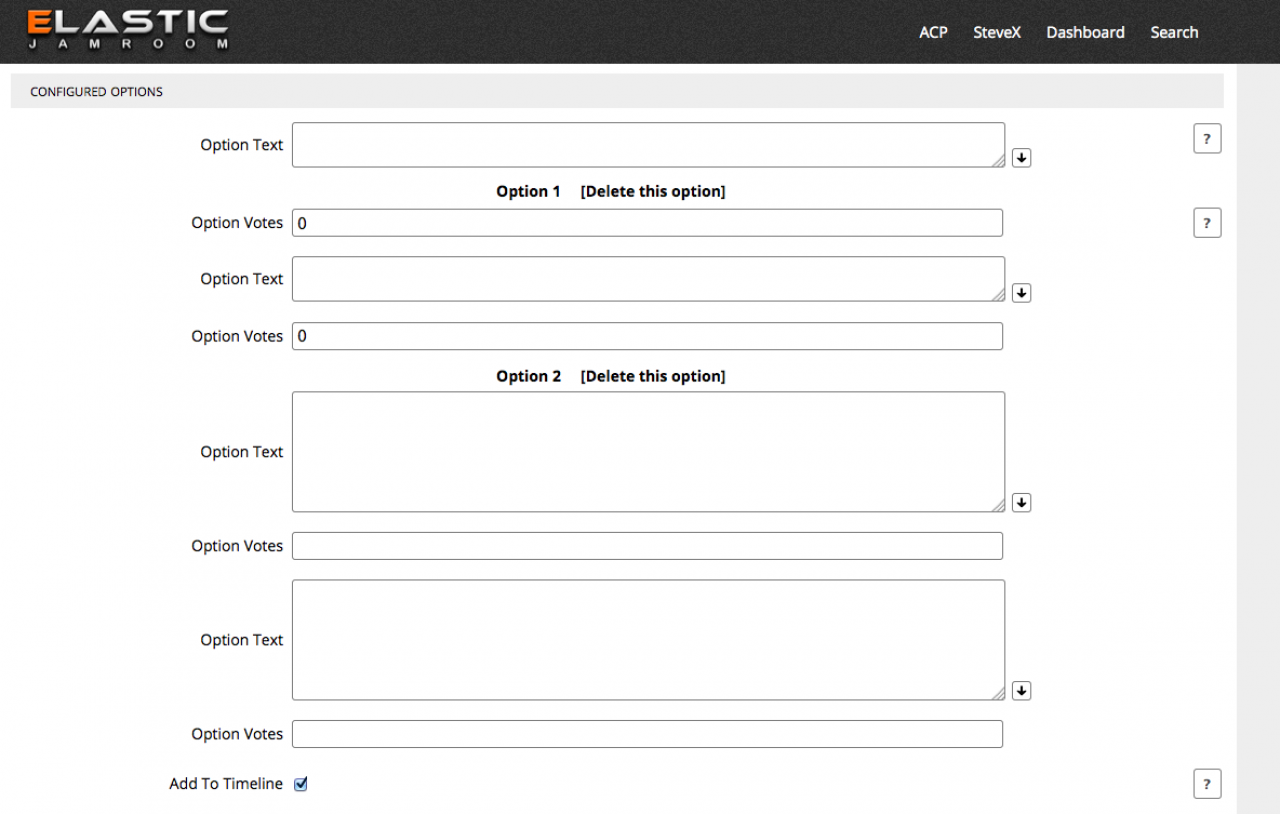Screen dimensions: 1280x814
Task: Uncheck the Add To Timeline checkbox
Action: click(x=301, y=784)
